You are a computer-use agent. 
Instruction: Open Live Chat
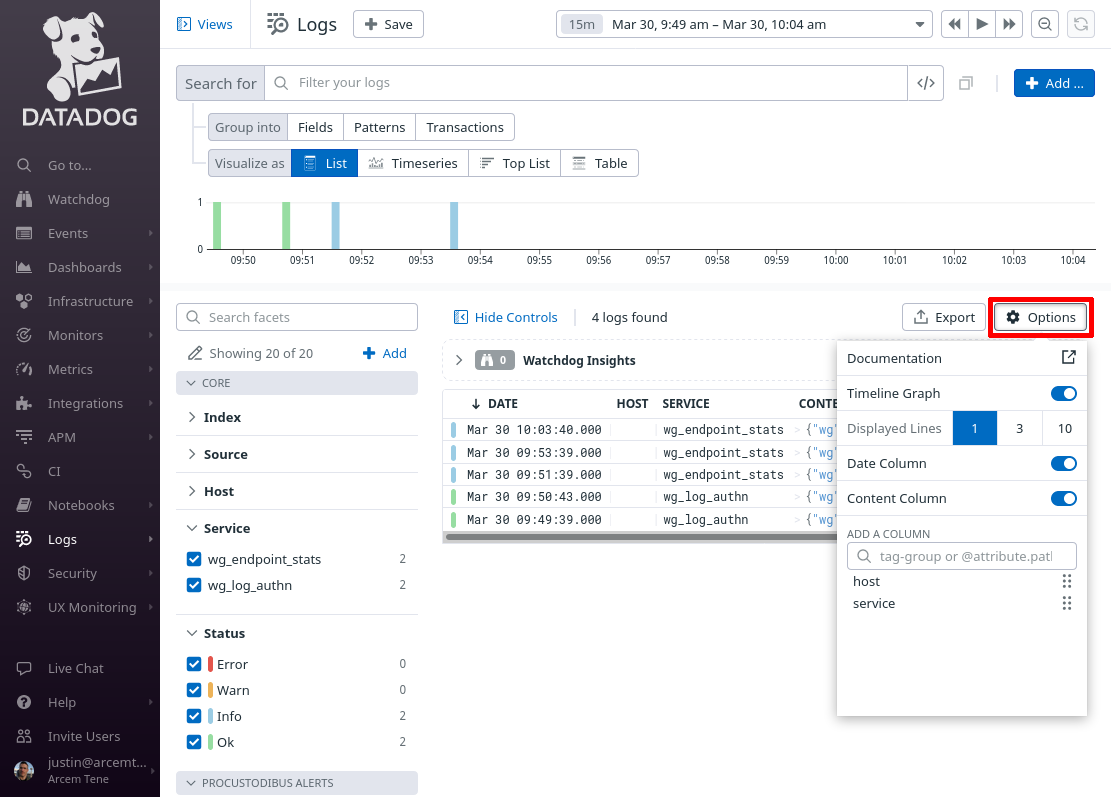75,668
